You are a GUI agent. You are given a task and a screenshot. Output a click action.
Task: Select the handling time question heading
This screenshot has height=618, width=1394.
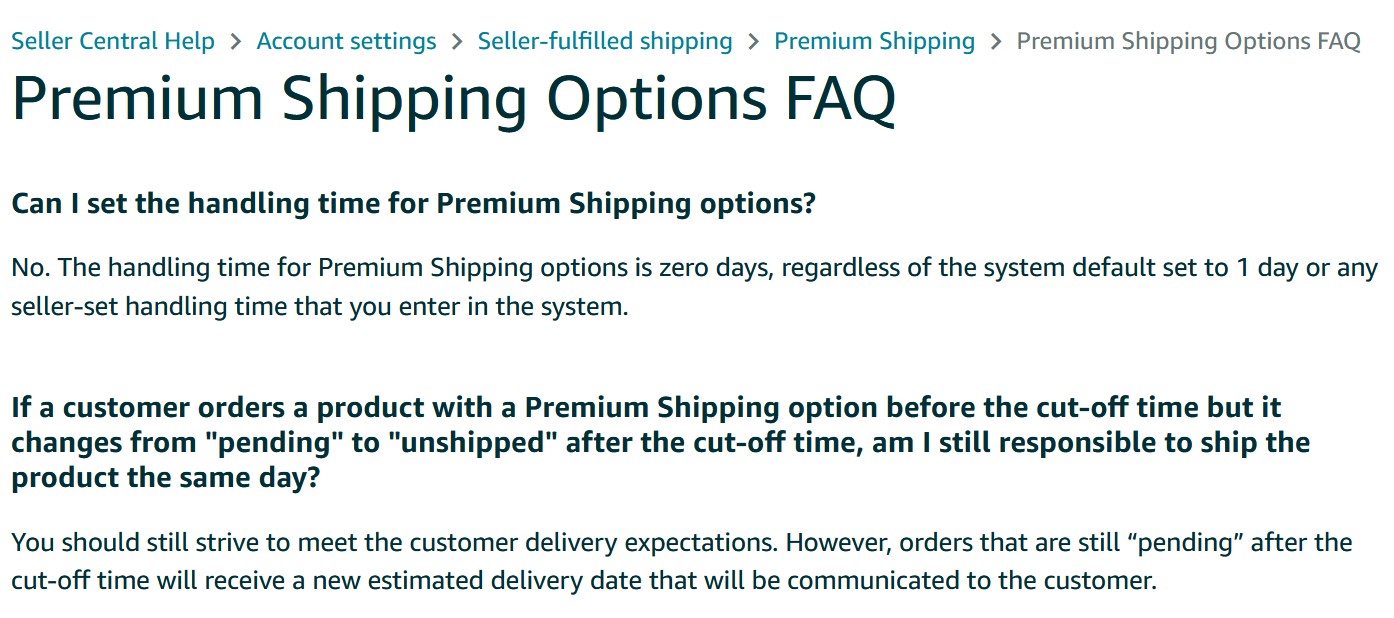(414, 204)
